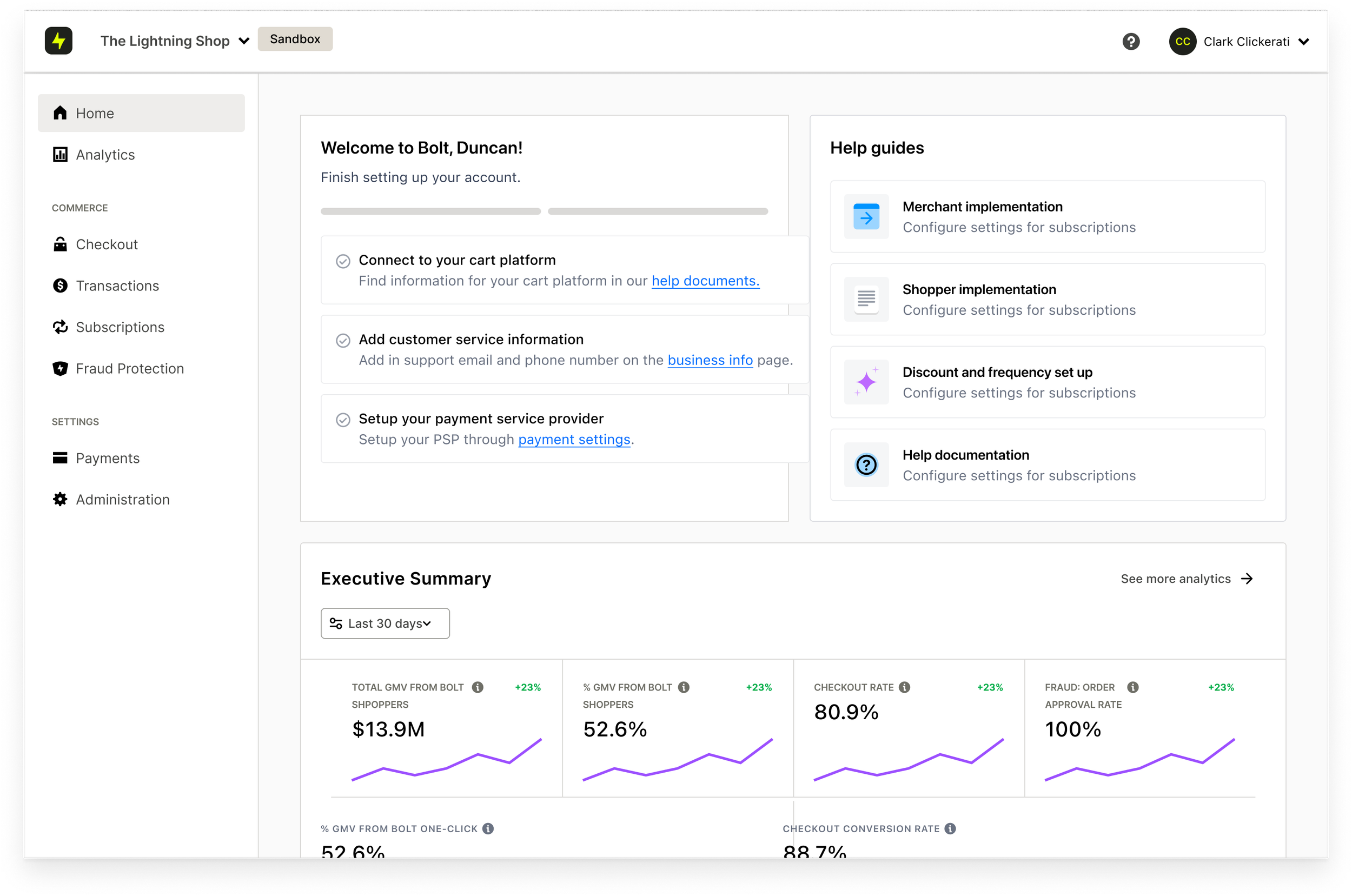Follow the 'payment settings' link

[574, 440]
